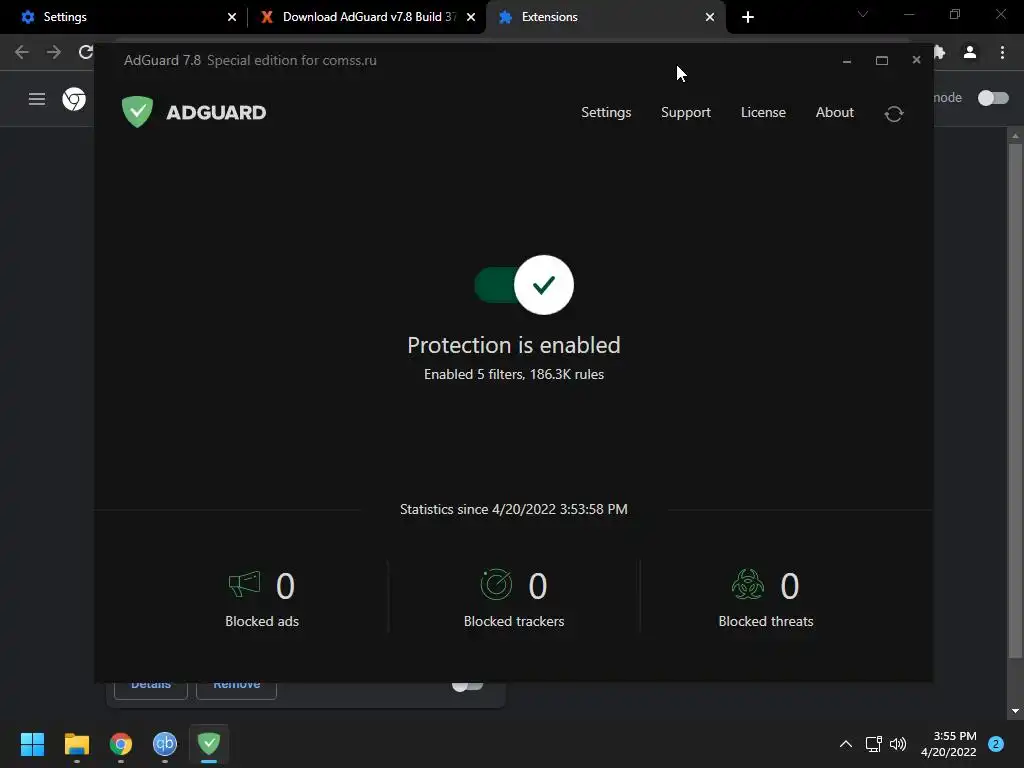Select the Extensions tab in Chrome
1024x768 pixels.
point(604,17)
